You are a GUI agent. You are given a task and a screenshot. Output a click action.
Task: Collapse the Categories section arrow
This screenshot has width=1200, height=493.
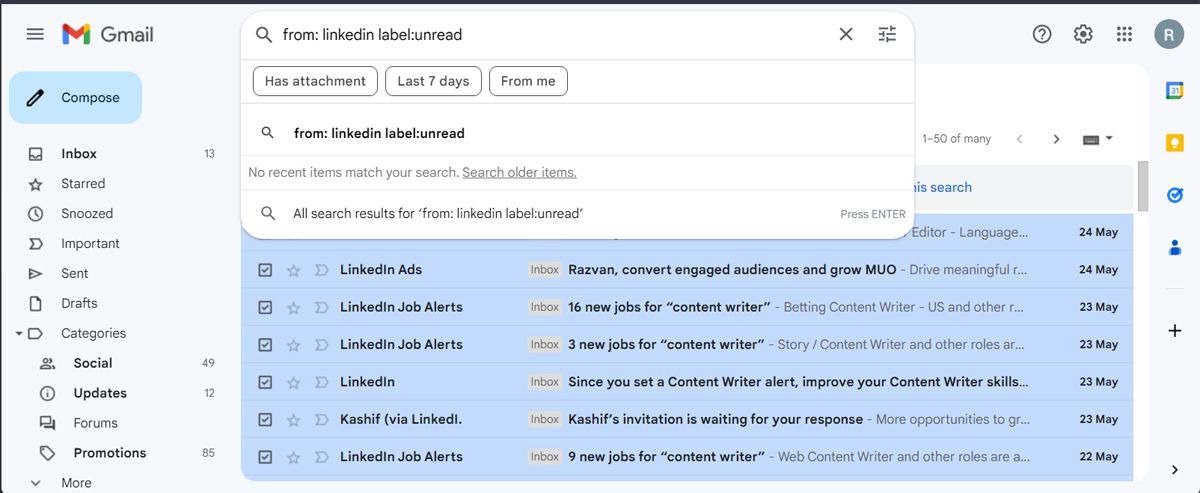click(x=19, y=333)
